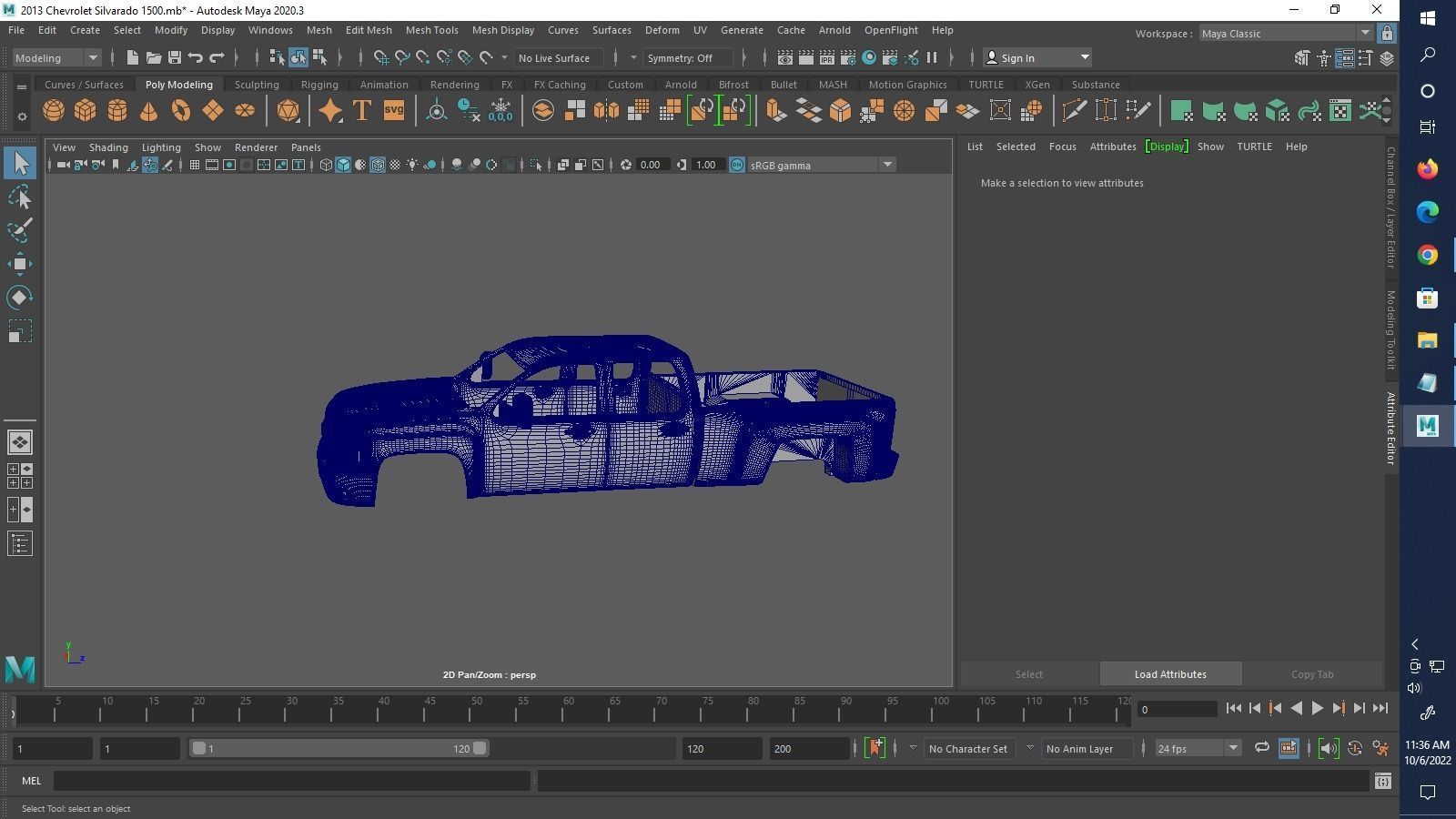Select the Move tool in the toolbox
This screenshot has height=819, width=1456.
[20, 264]
